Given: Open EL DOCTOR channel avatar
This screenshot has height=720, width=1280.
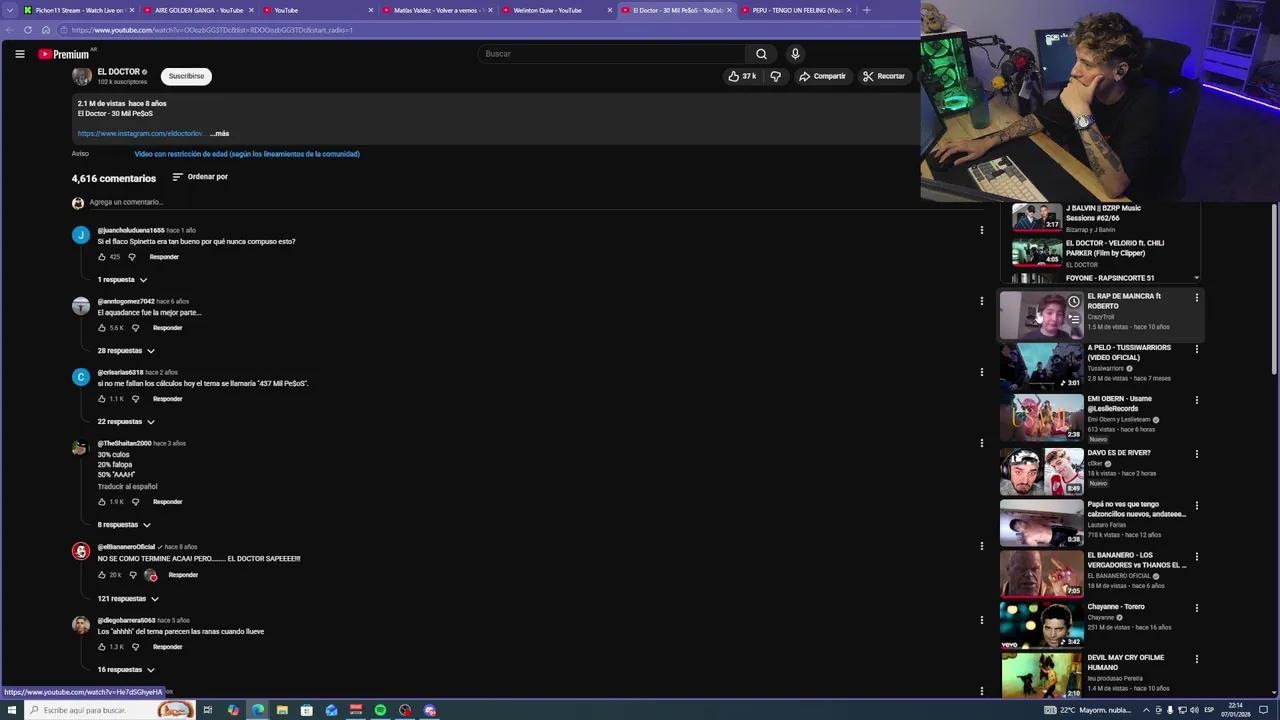Looking at the screenshot, I should click(81, 76).
